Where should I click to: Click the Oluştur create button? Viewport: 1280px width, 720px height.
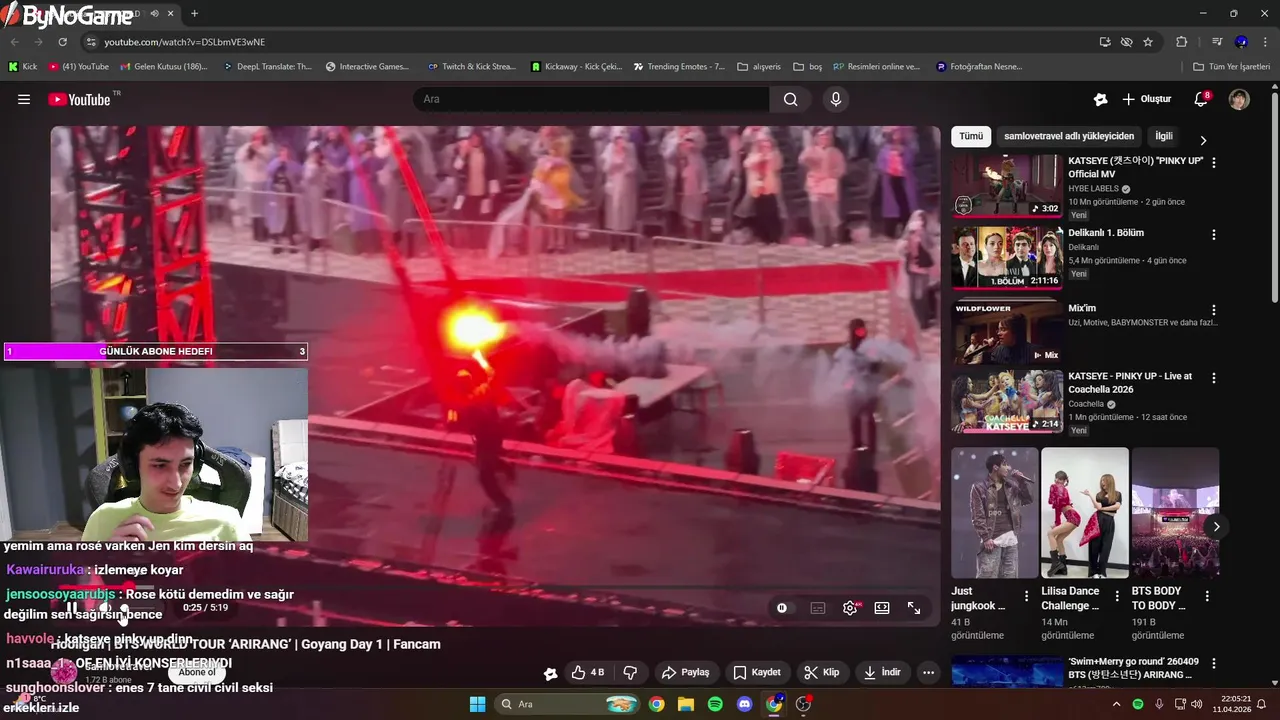1146,99
